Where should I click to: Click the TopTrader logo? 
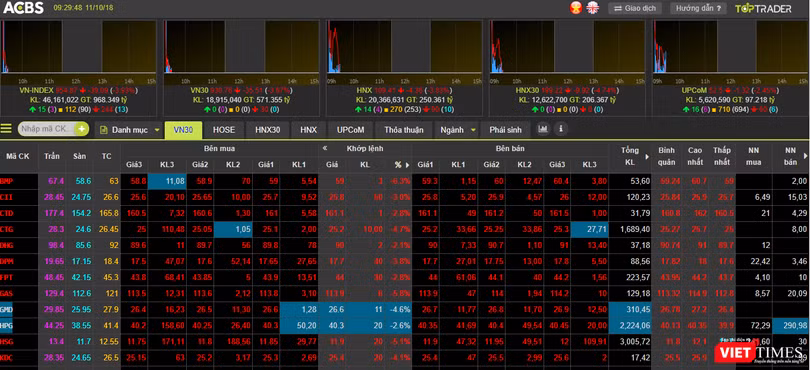pos(763,9)
